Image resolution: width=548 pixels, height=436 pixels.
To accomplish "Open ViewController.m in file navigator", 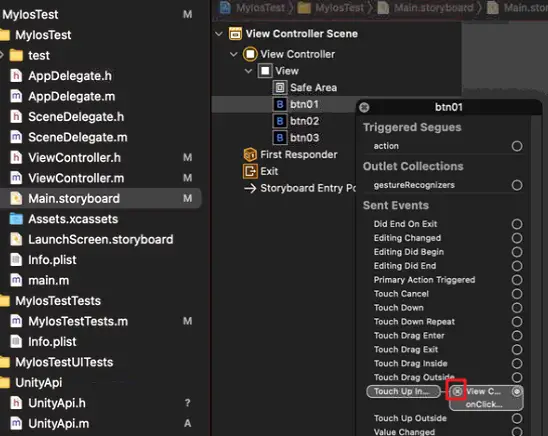I will tap(76, 178).
